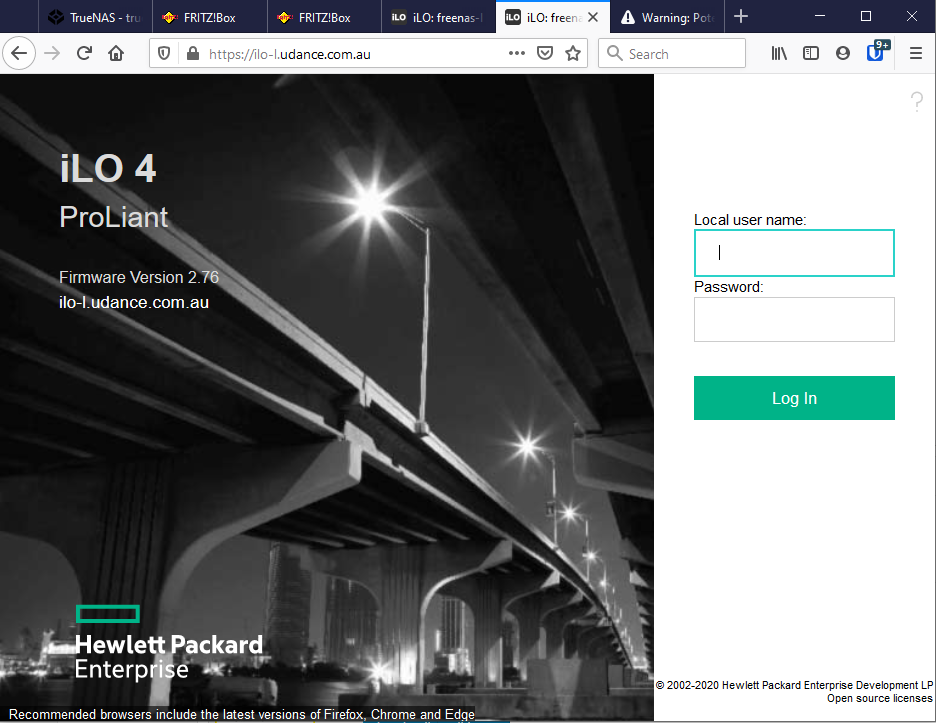This screenshot has height=723, width=936.
Task: Click the Firmware Version 2.76 text
Action: (x=138, y=277)
